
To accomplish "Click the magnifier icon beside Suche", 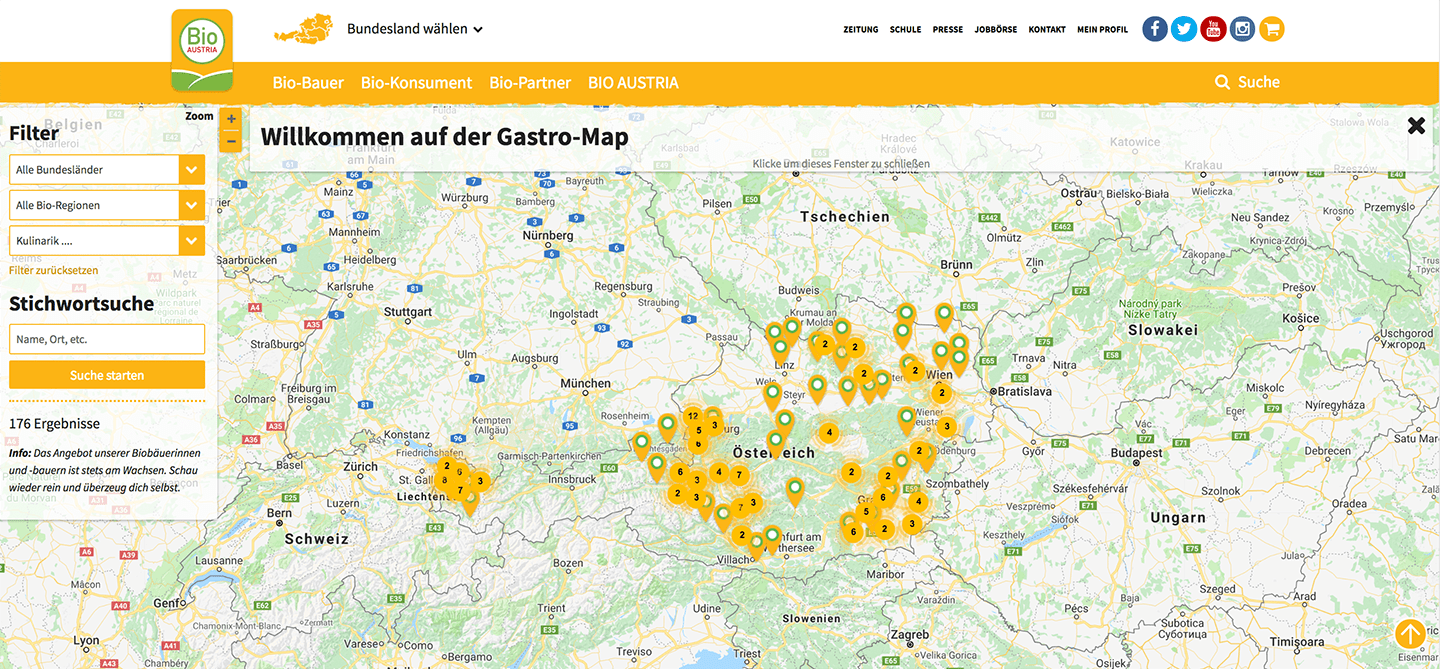I will (1222, 82).
